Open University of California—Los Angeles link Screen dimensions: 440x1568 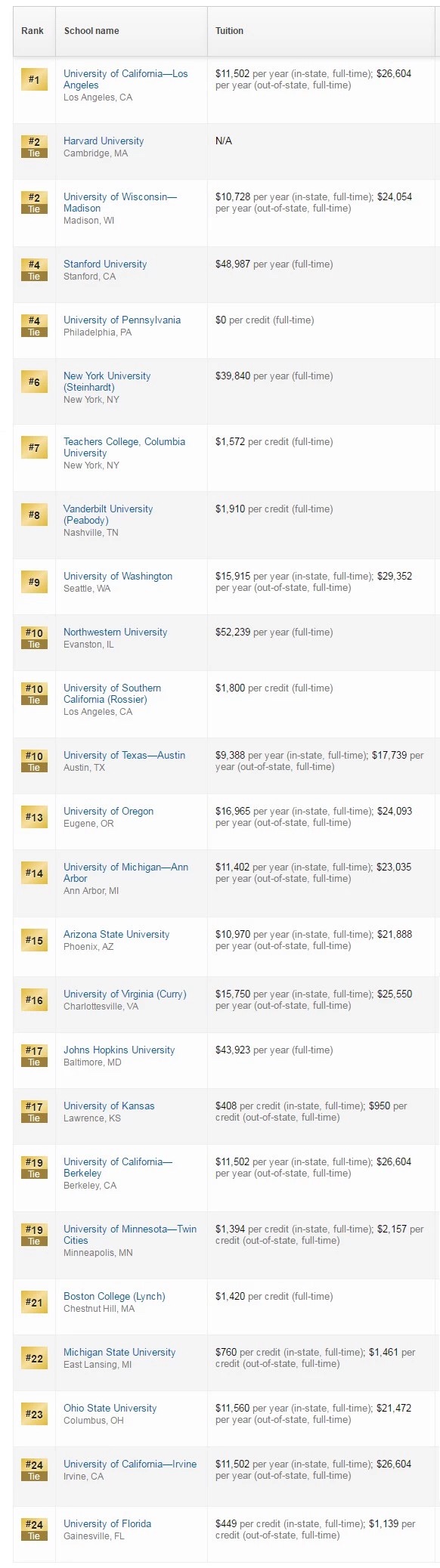125,79
